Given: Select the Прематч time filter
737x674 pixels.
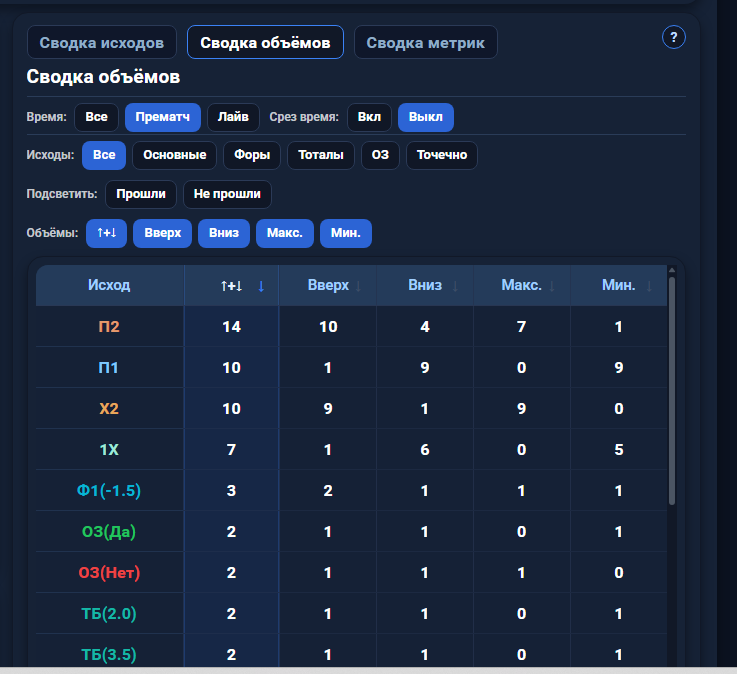Looking at the screenshot, I should point(163,117).
